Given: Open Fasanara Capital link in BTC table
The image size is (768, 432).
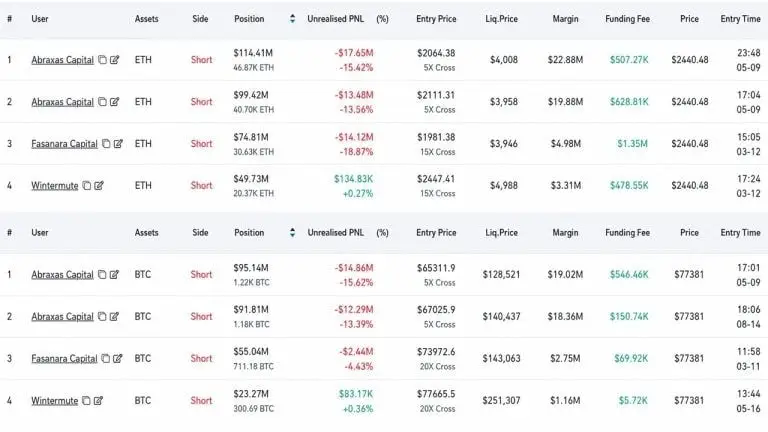Looking at the screenshot, I should click(64, 359).
